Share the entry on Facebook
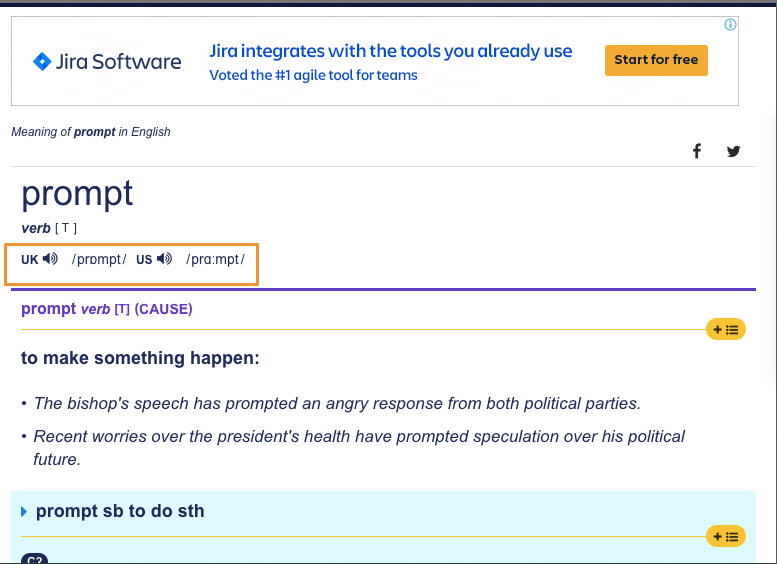 697,151
